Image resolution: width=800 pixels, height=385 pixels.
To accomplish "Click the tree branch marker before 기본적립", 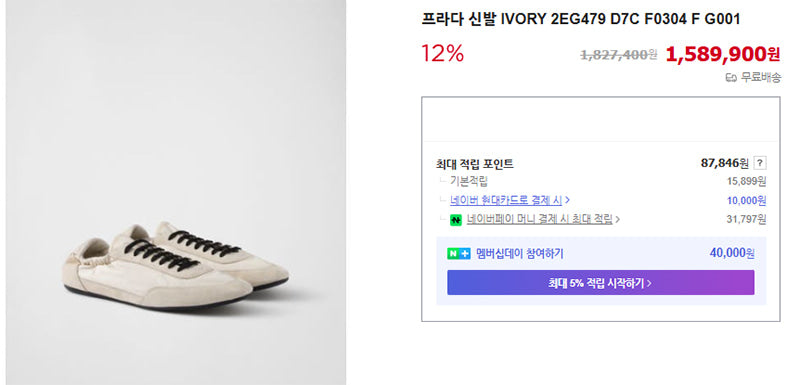I will (442, 180).
